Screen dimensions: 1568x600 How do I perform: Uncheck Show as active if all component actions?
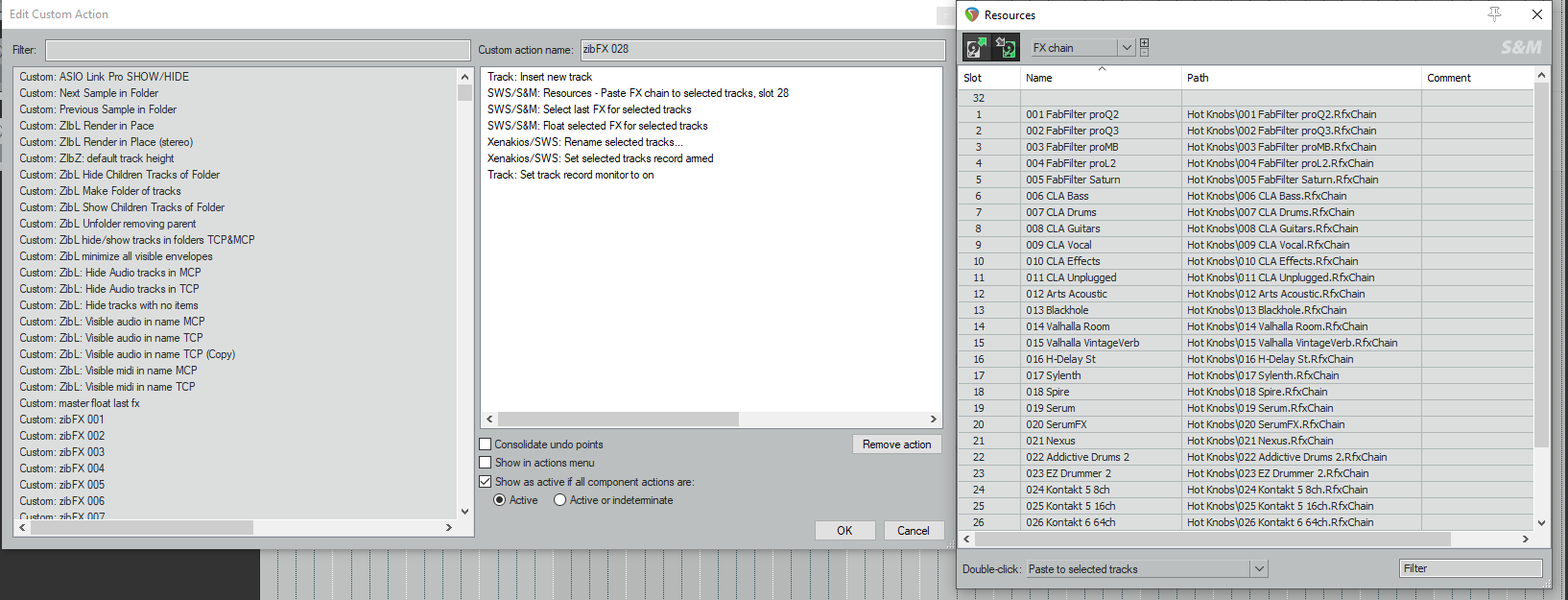(x=486, y=482)
